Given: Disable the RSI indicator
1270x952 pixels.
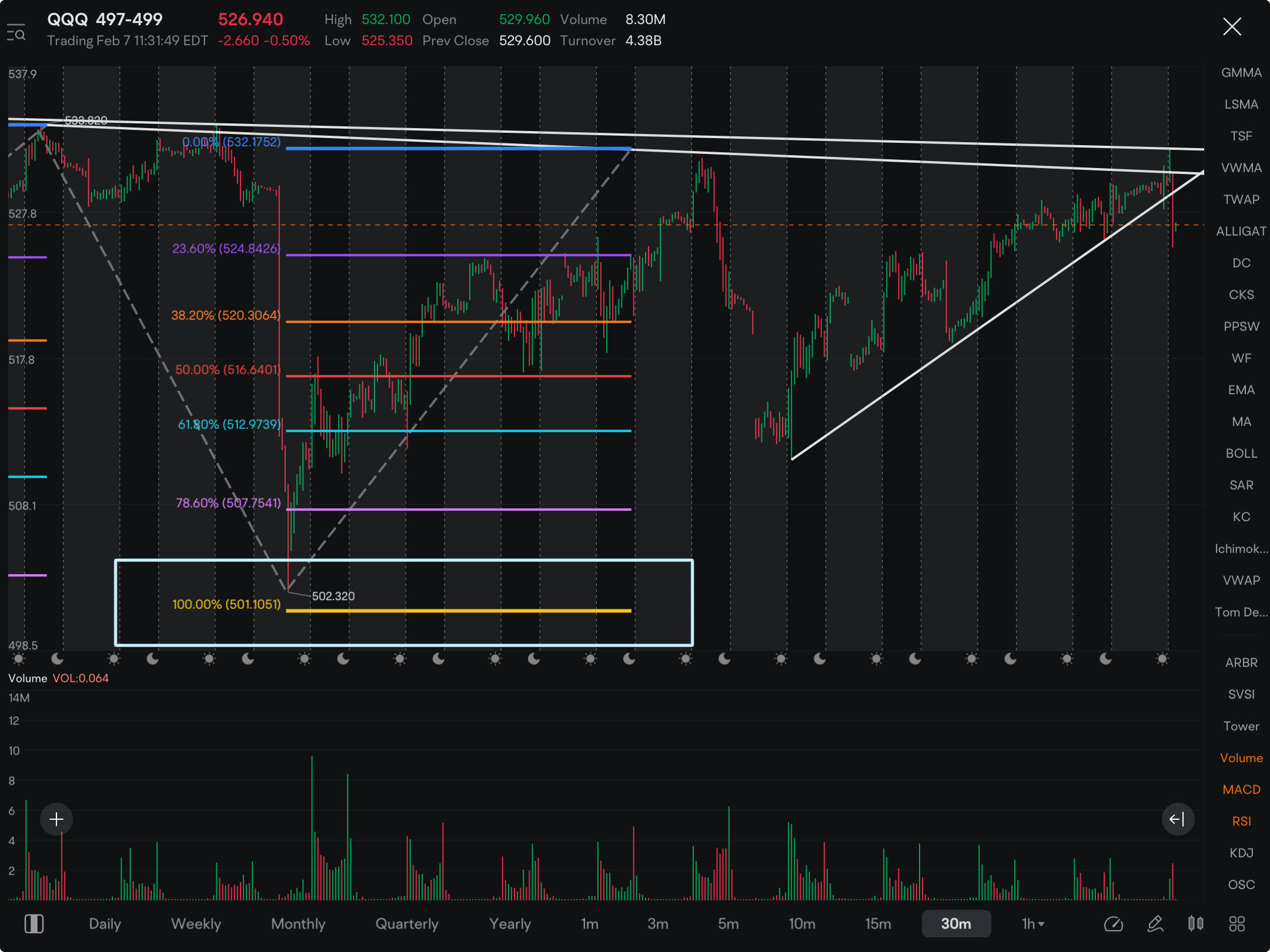Looking at the screenshot, I should click(x=1241, y=822).
